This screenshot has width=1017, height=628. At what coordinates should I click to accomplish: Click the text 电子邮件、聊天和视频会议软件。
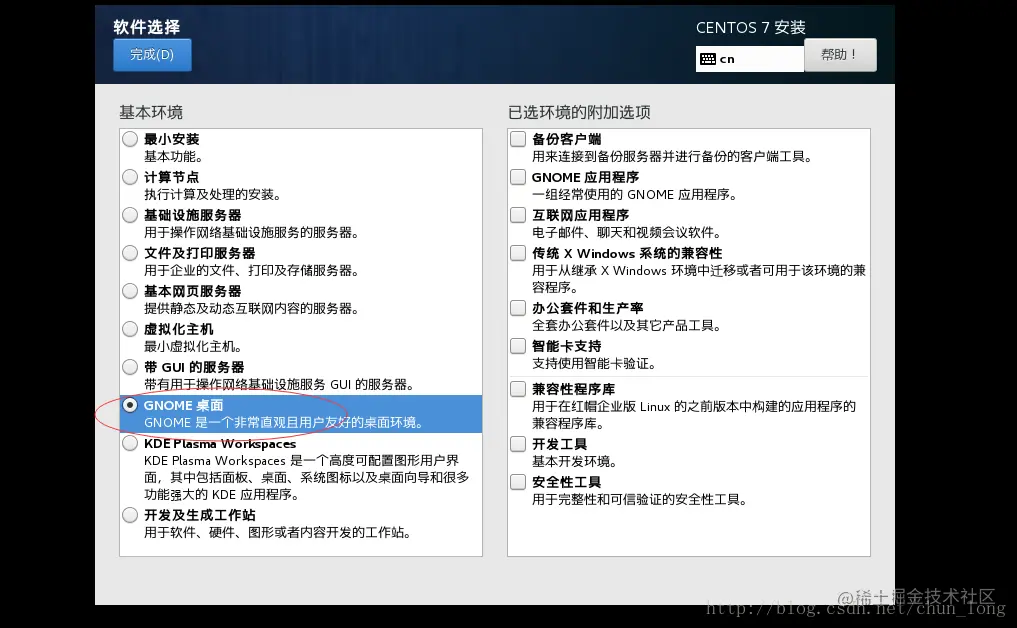627,232
